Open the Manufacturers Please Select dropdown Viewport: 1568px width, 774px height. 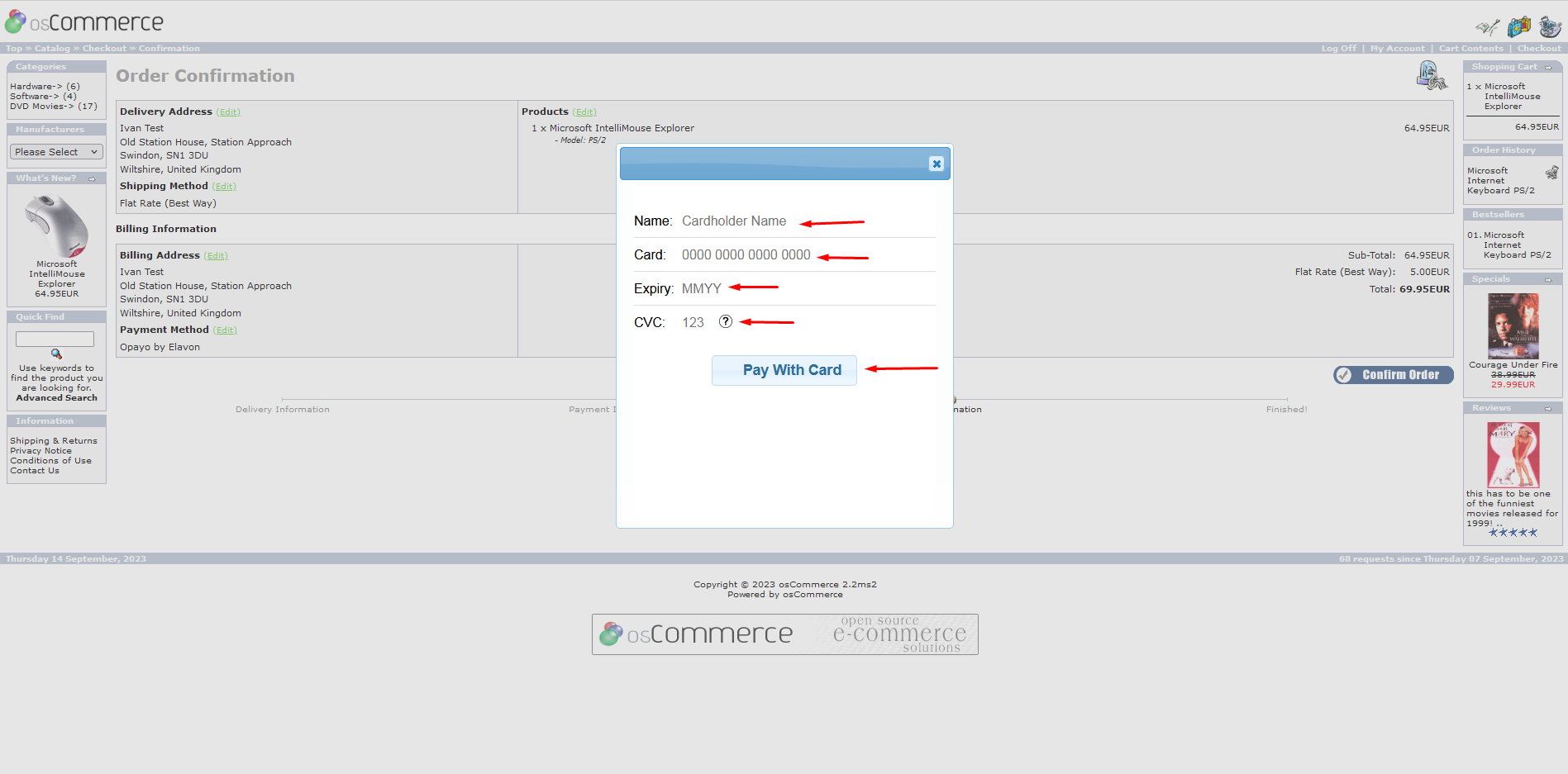[x=55, y=151]
